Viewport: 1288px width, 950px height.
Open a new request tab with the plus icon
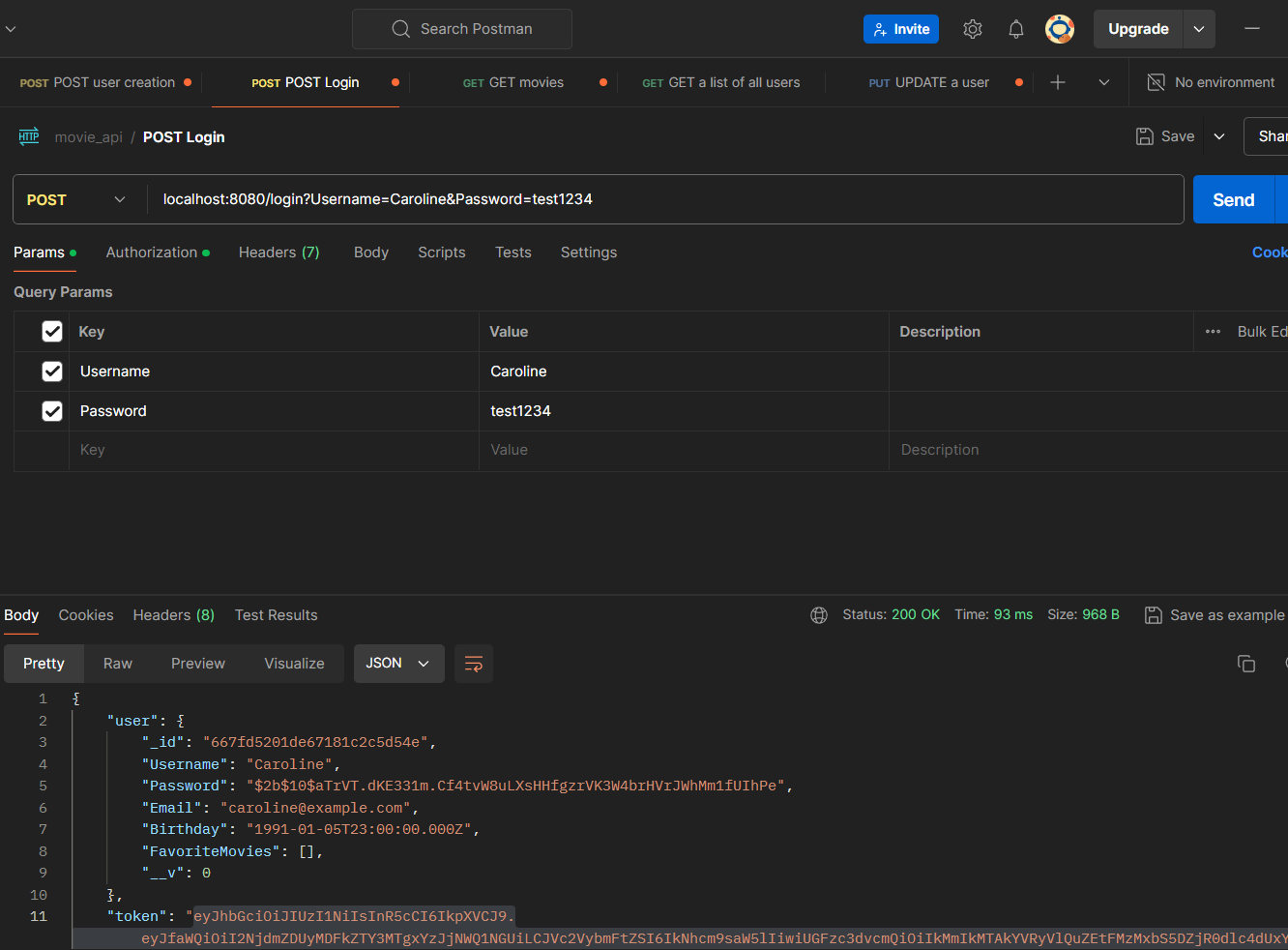pos(1058,82)
